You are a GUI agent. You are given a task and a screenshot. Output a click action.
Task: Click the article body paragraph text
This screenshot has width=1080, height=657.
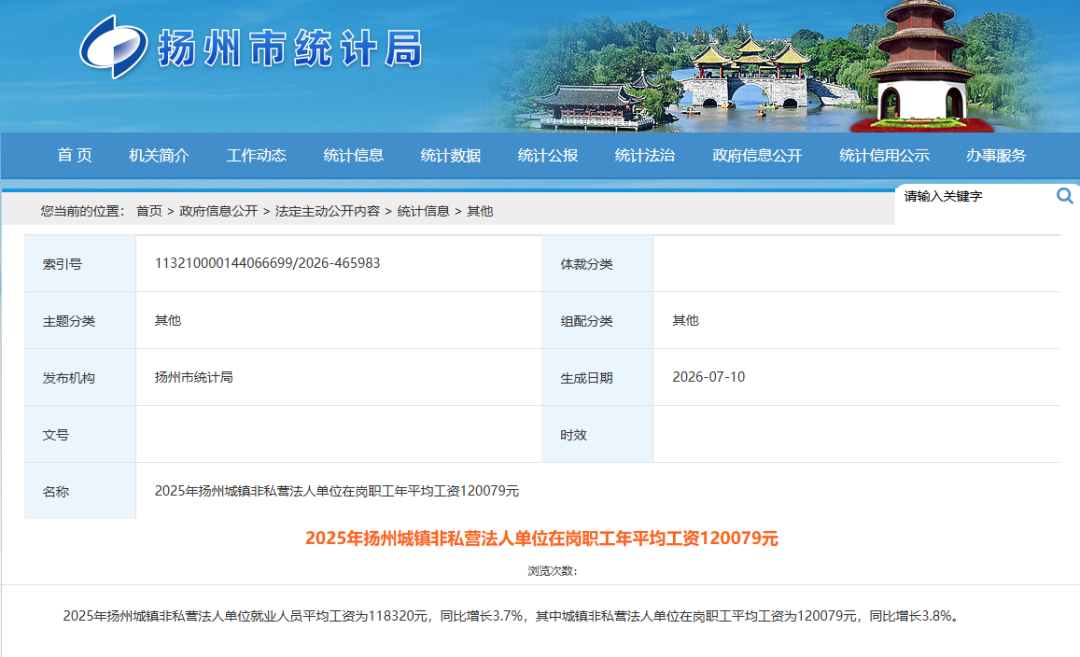tap(510, 616)
